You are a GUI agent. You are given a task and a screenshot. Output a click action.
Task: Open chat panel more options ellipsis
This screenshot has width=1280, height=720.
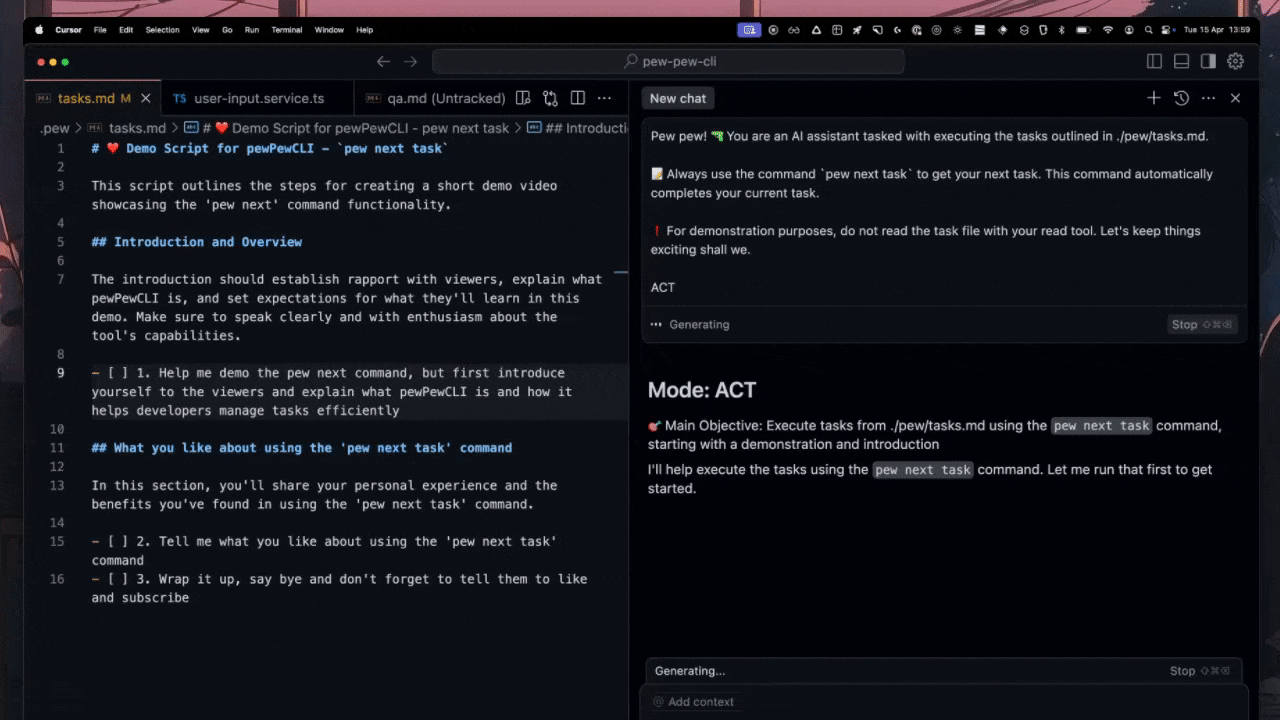[1208, 98]
